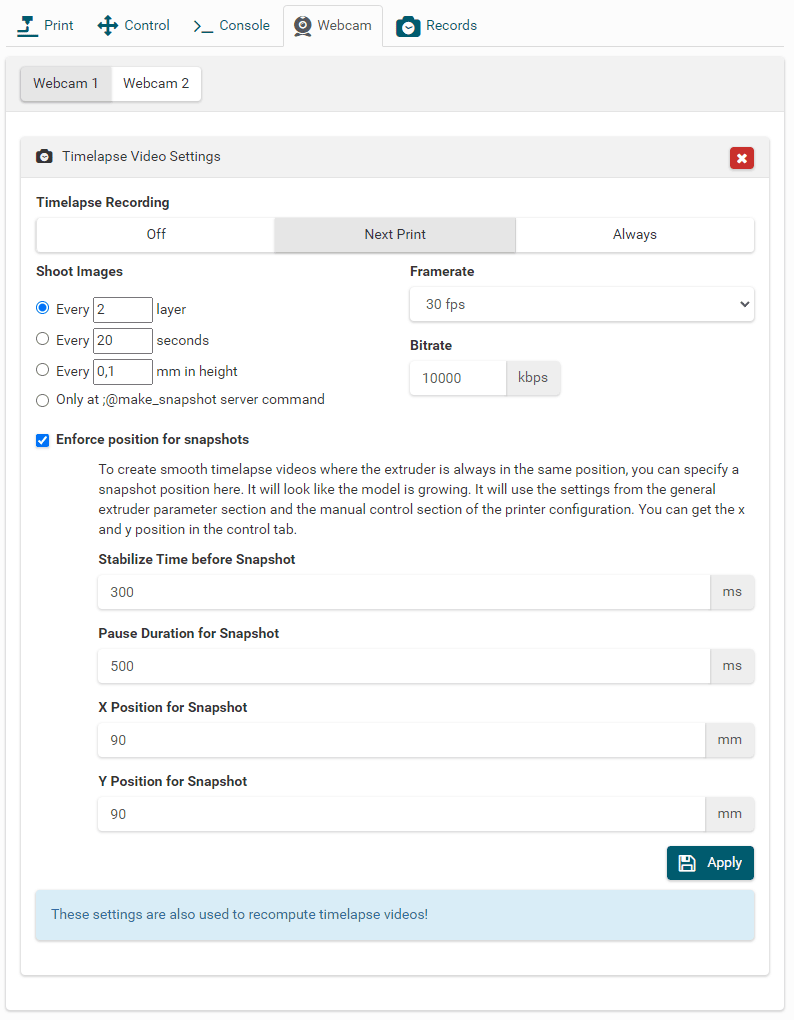
Task: Set Timelapse Recording to Off
Action: (156, 235)
